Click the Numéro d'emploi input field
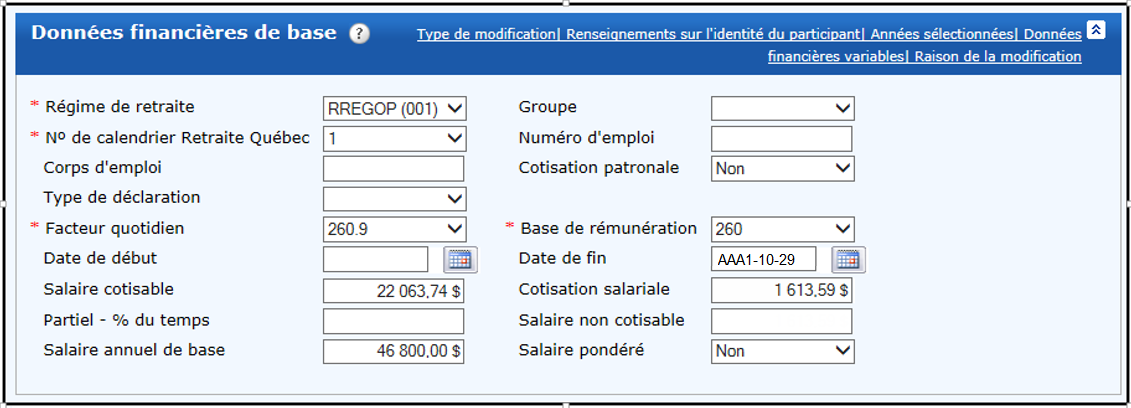Image resolution: width=1131 pixels, height=408 pixels. [782, 138]
